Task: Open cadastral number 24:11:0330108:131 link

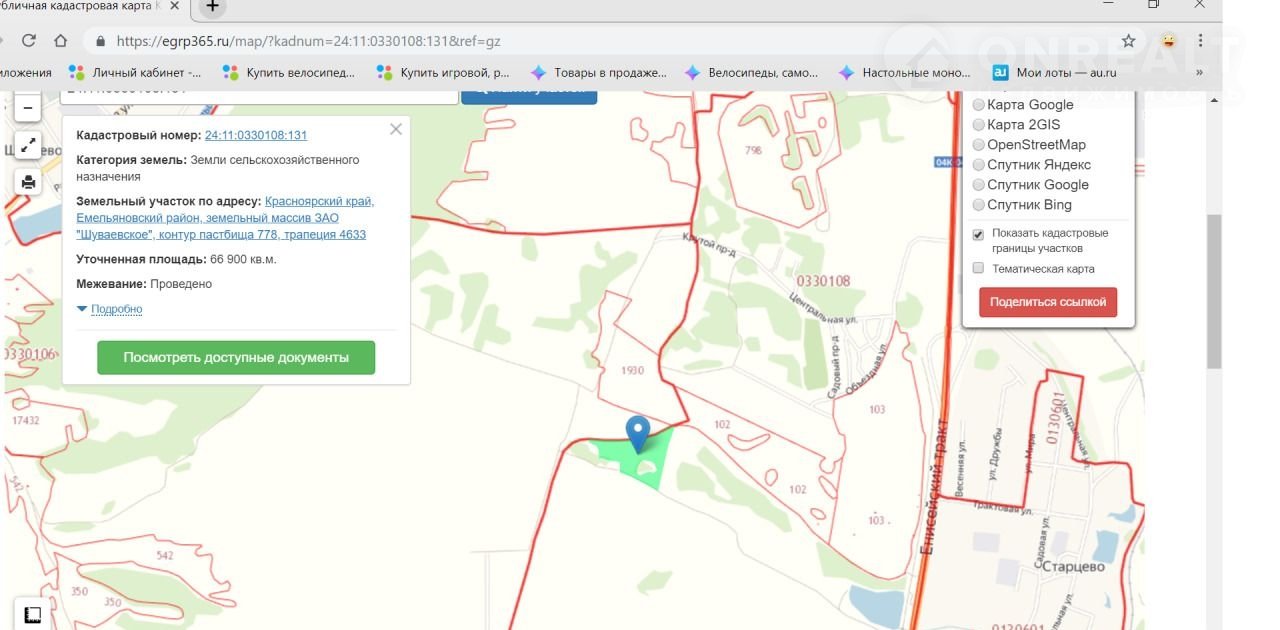Action: coord(256,135)
